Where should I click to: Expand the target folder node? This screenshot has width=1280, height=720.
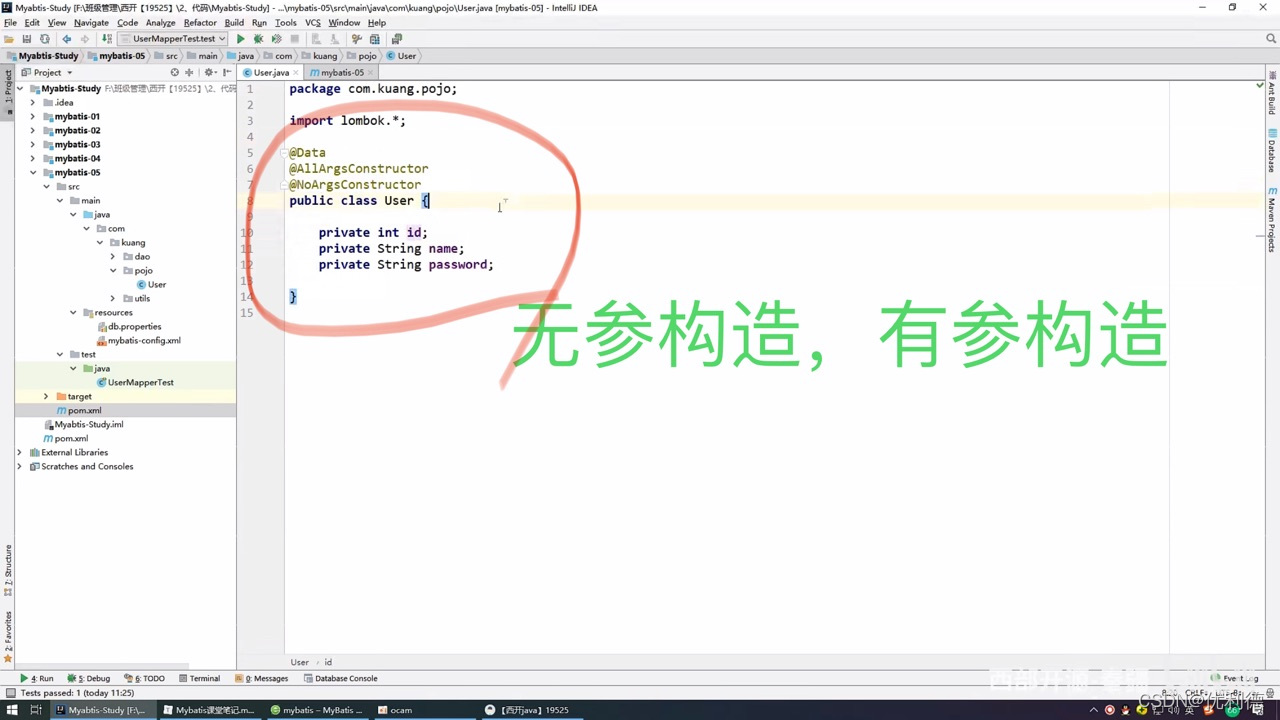pos(45,396)
